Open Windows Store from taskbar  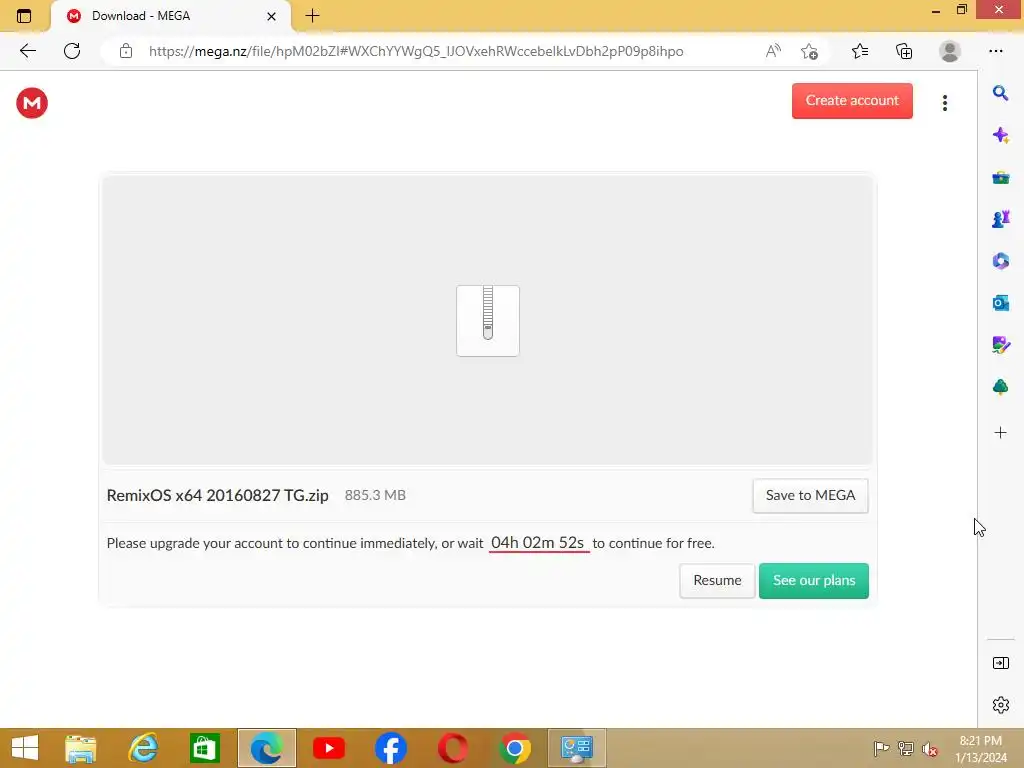tap(204, 748)
